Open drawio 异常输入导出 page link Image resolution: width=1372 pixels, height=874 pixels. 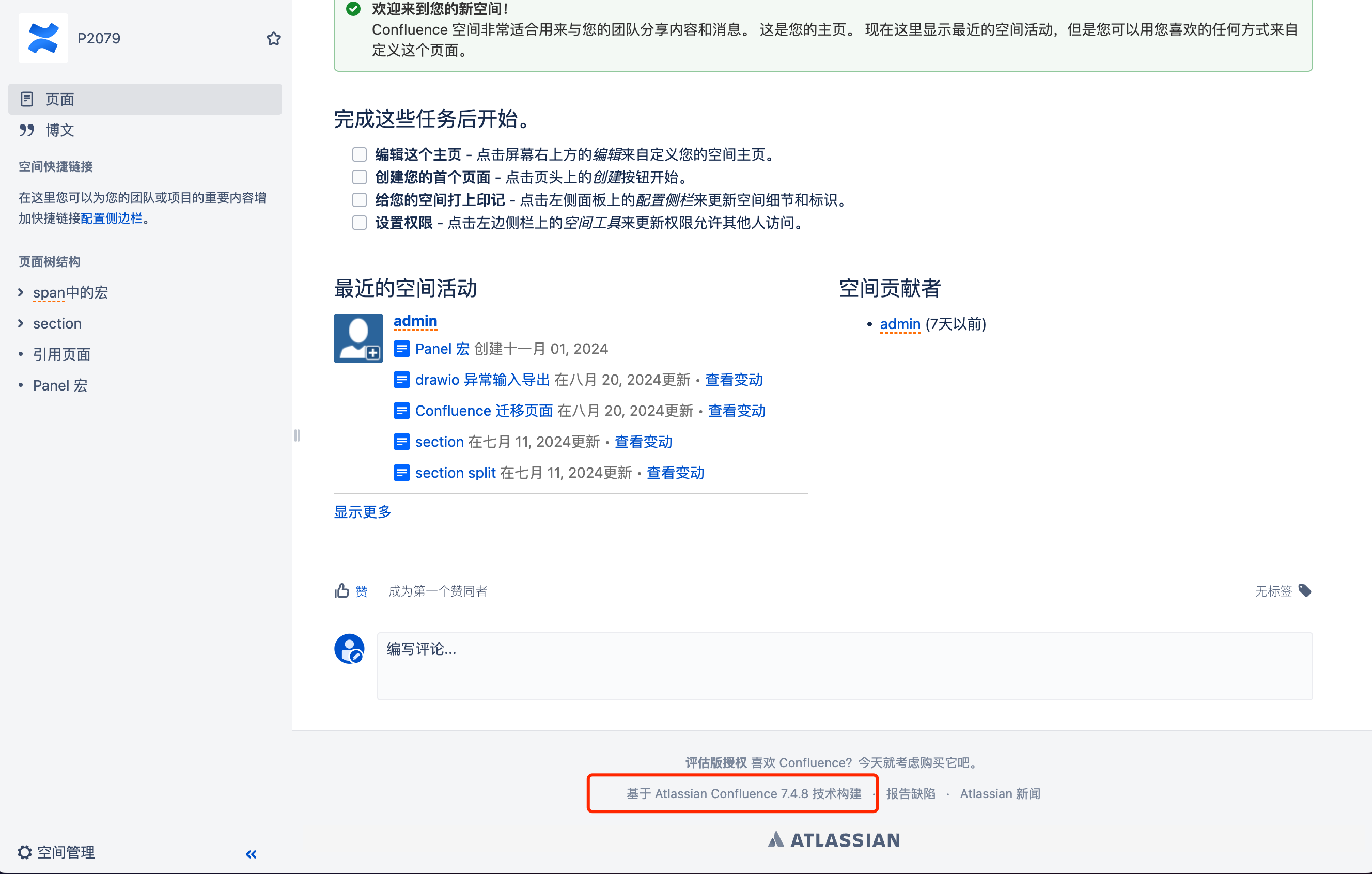tap(482, 380)
